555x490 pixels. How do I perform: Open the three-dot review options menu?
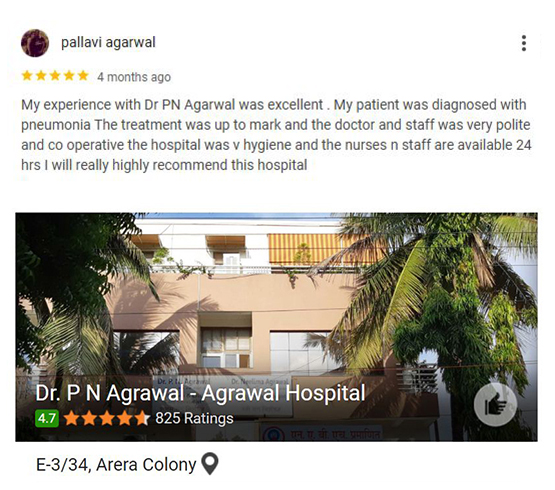coord(524,43)
